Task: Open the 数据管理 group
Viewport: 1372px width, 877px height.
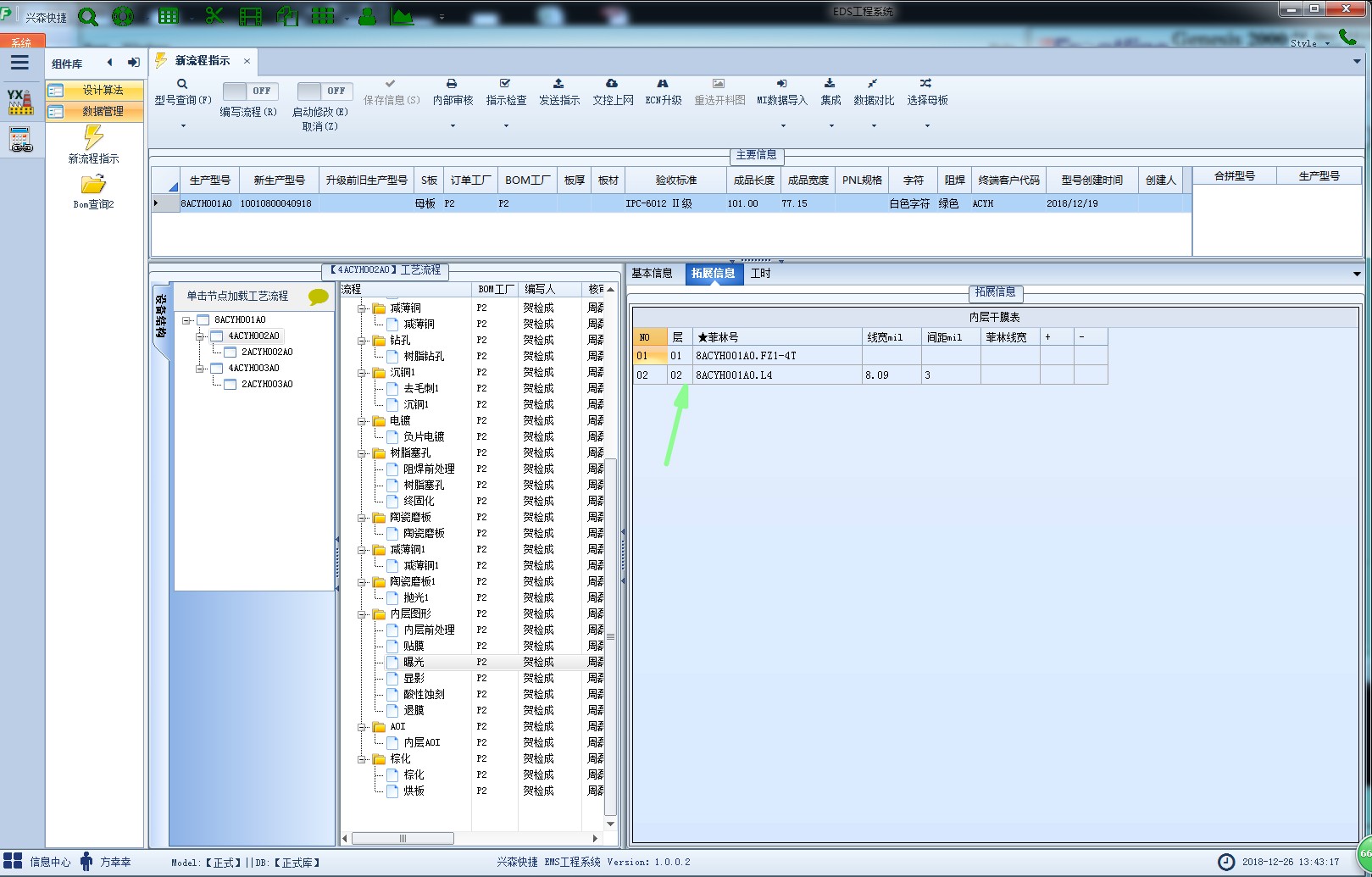Action: pos(94,111)
